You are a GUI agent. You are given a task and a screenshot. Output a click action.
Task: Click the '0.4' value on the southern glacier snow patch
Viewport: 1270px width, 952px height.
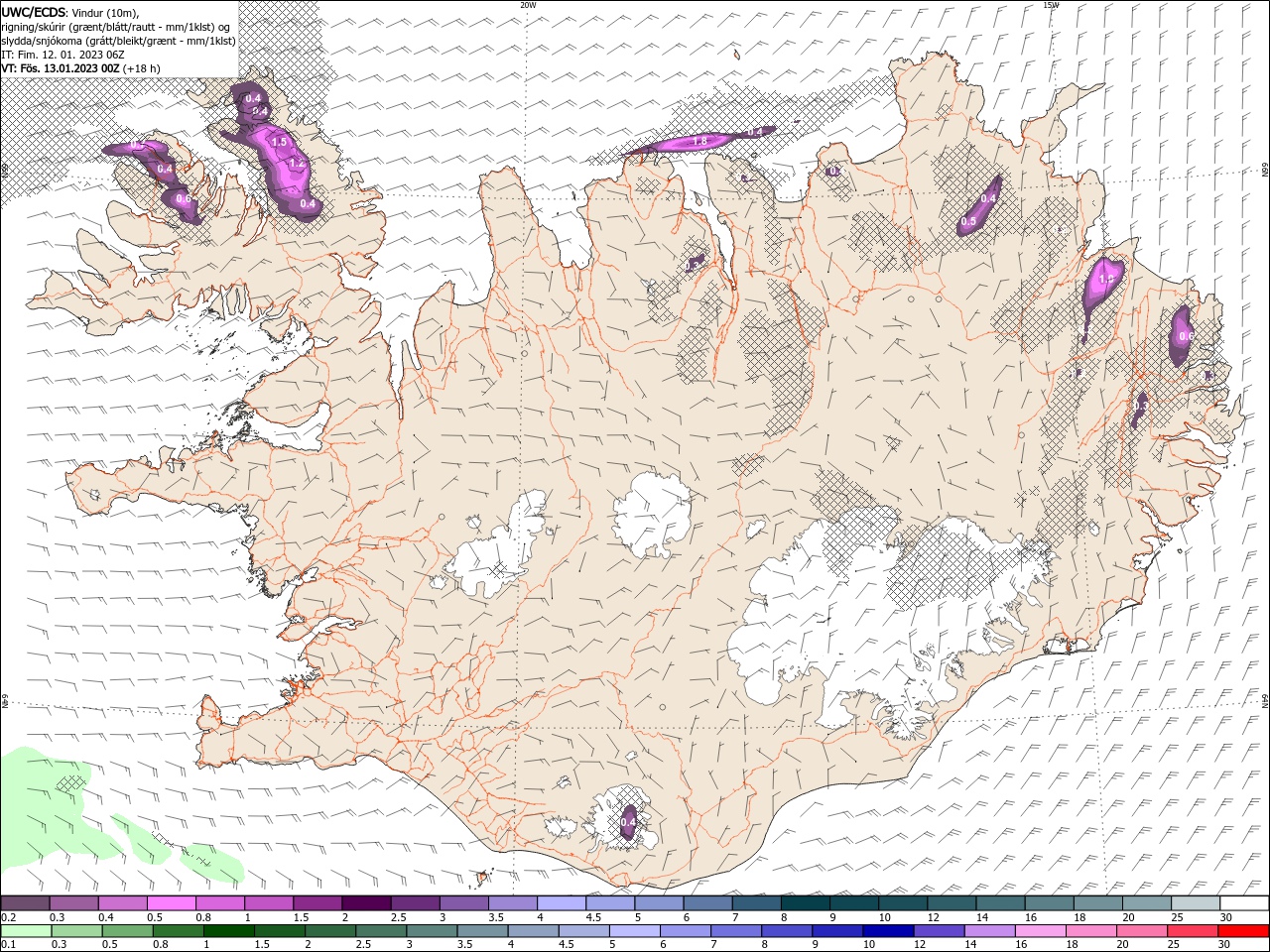tap(628, 822)
